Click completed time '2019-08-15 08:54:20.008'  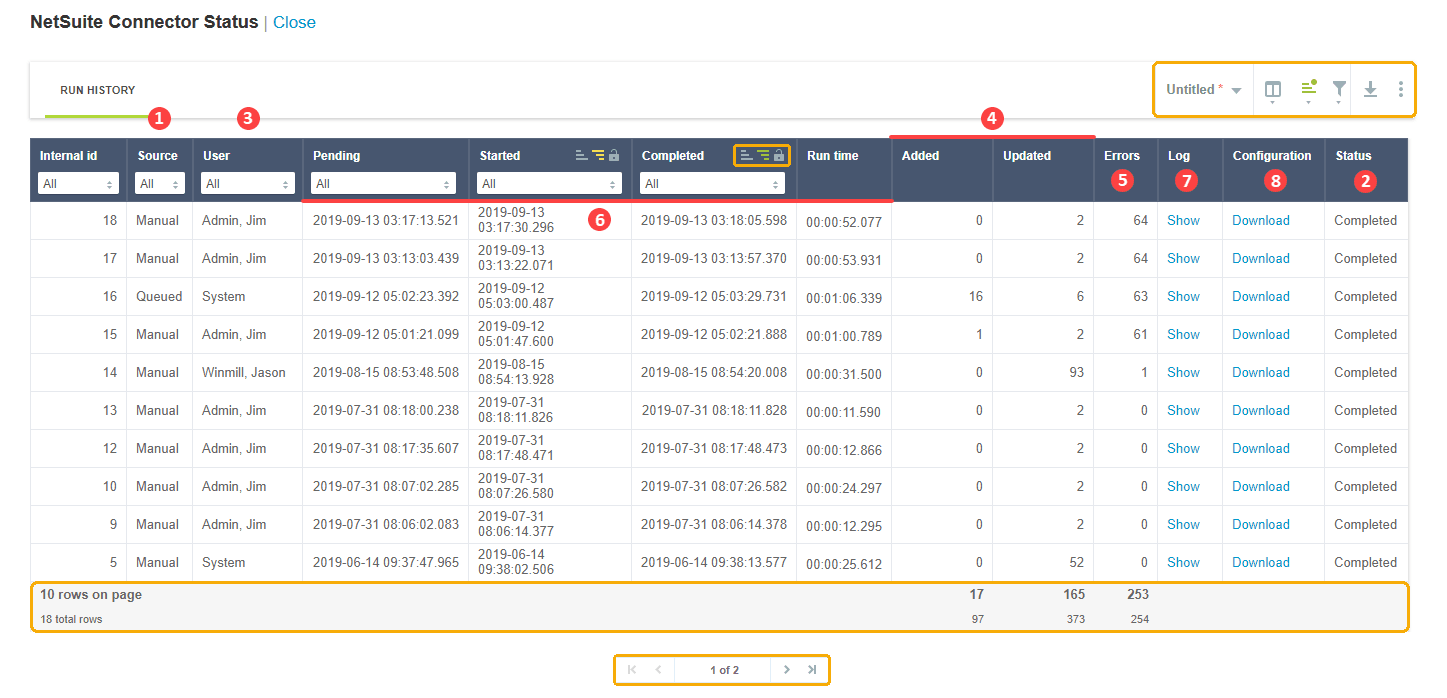click(x=714, y=372)
